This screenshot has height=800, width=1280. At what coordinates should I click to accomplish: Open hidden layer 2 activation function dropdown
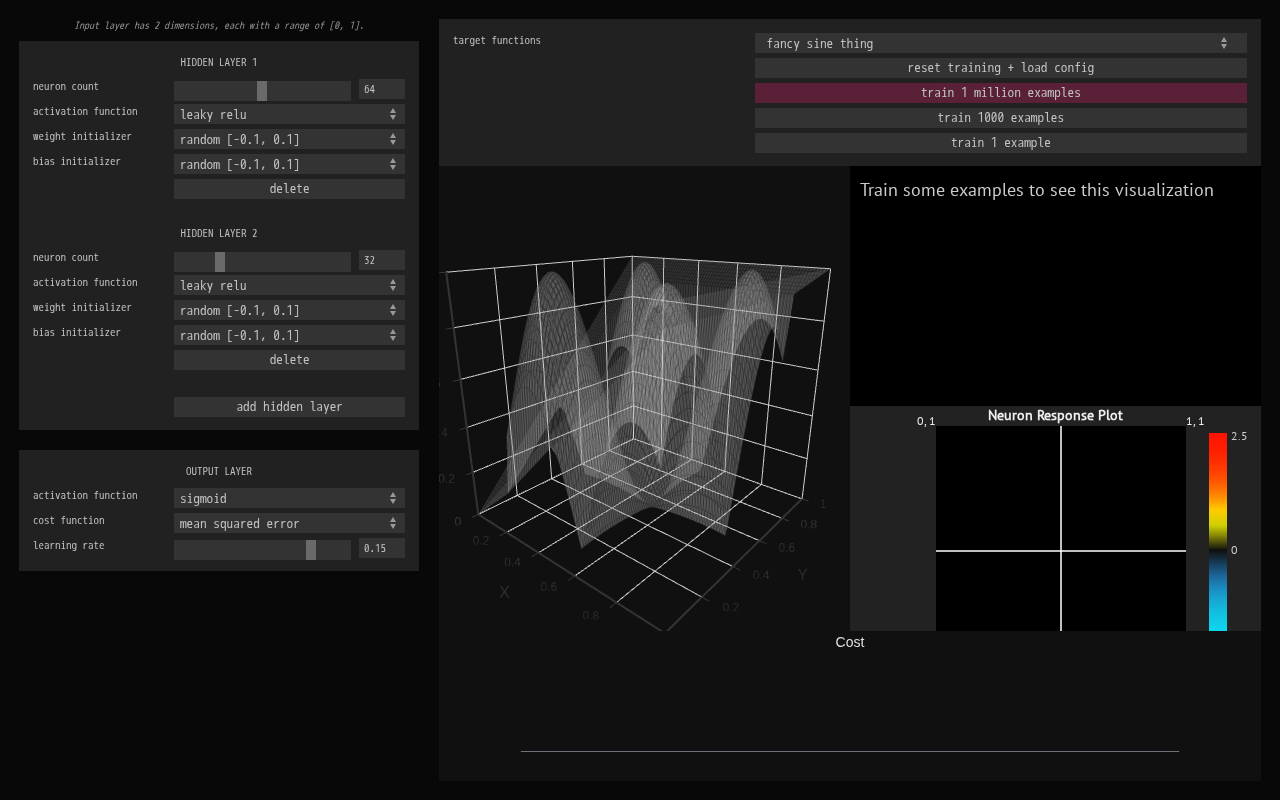(289, 285)
